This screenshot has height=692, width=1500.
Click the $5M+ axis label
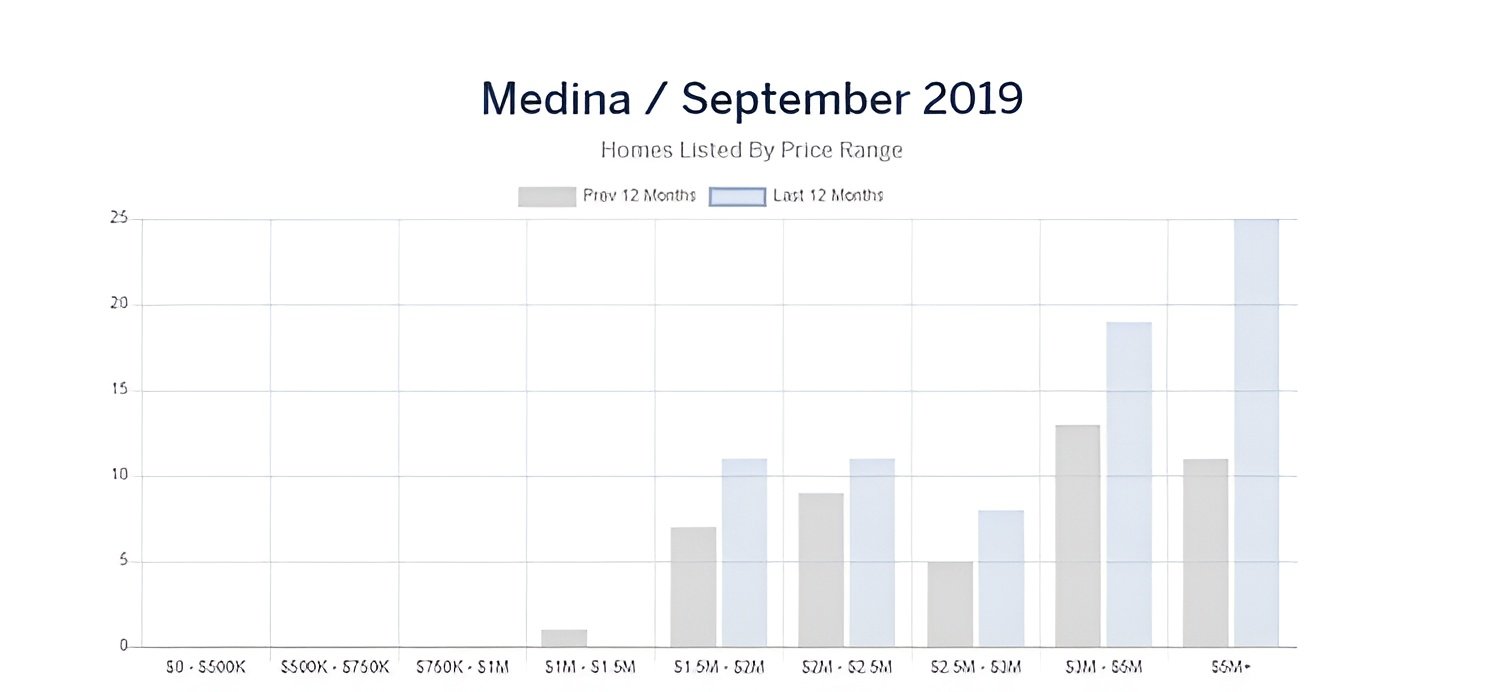(x=1231, y=667)
